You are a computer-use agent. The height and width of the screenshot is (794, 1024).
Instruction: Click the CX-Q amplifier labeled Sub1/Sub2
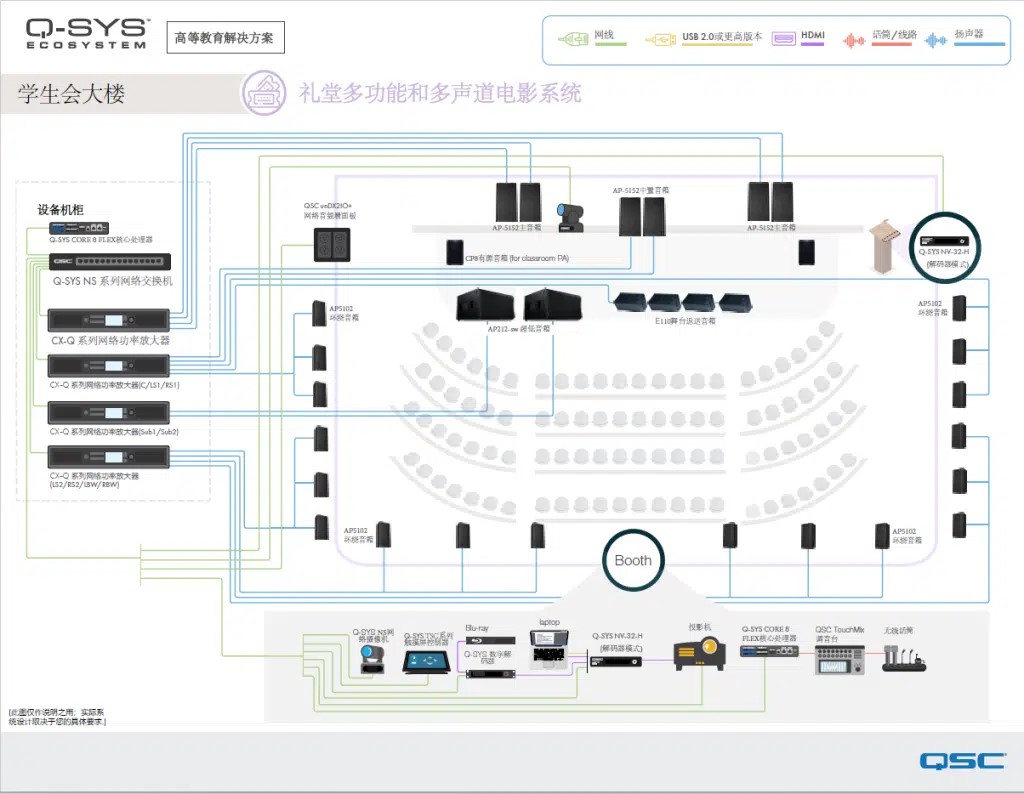(x=108, y=413)
